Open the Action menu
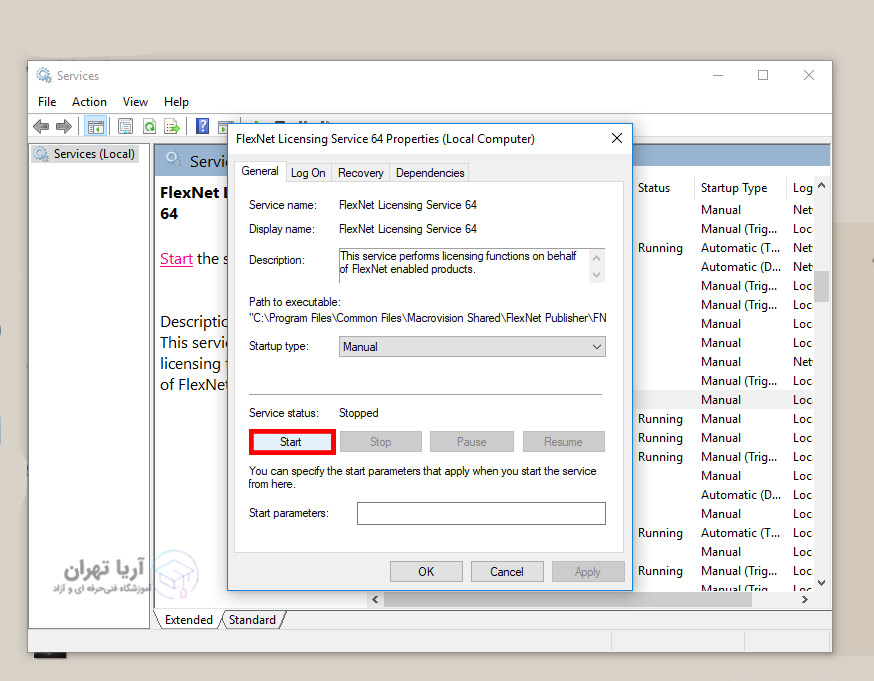The image size is (874, 681). pos(89,102)
